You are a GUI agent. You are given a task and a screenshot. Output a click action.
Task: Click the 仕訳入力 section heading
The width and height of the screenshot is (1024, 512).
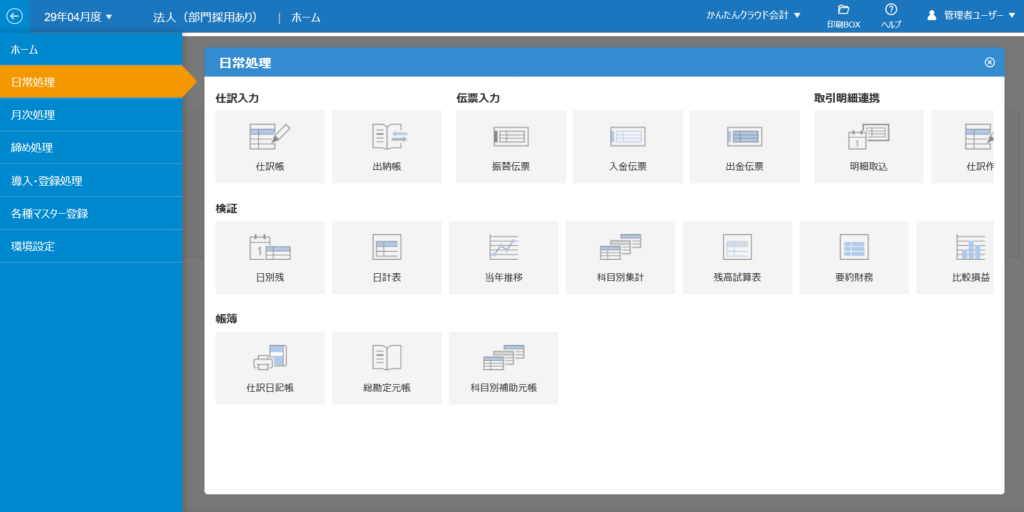pyautogui.click(x=237, y=99)
